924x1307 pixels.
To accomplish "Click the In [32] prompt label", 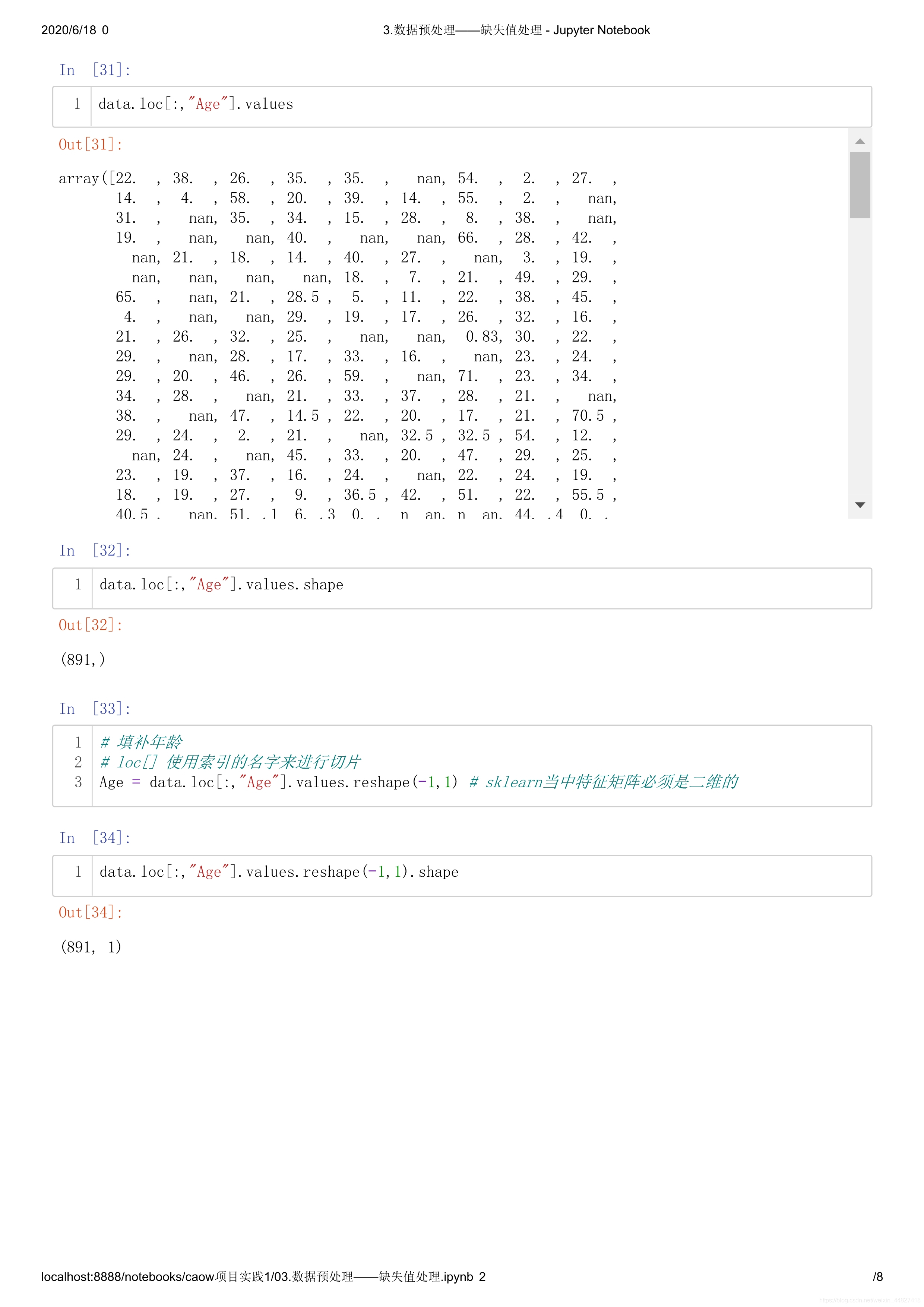I will pos(95,550).
